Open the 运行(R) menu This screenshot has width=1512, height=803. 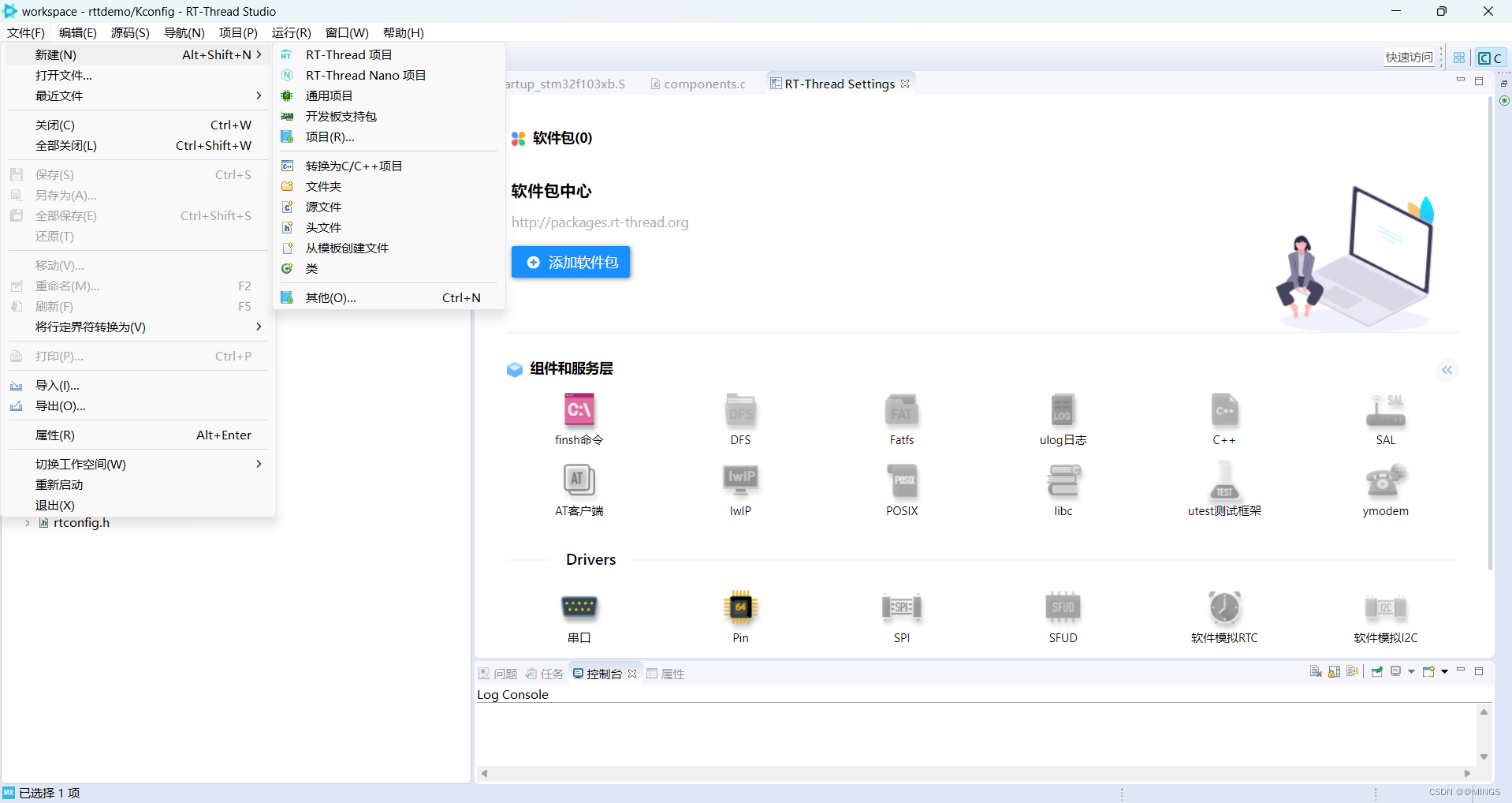(292, 32)
